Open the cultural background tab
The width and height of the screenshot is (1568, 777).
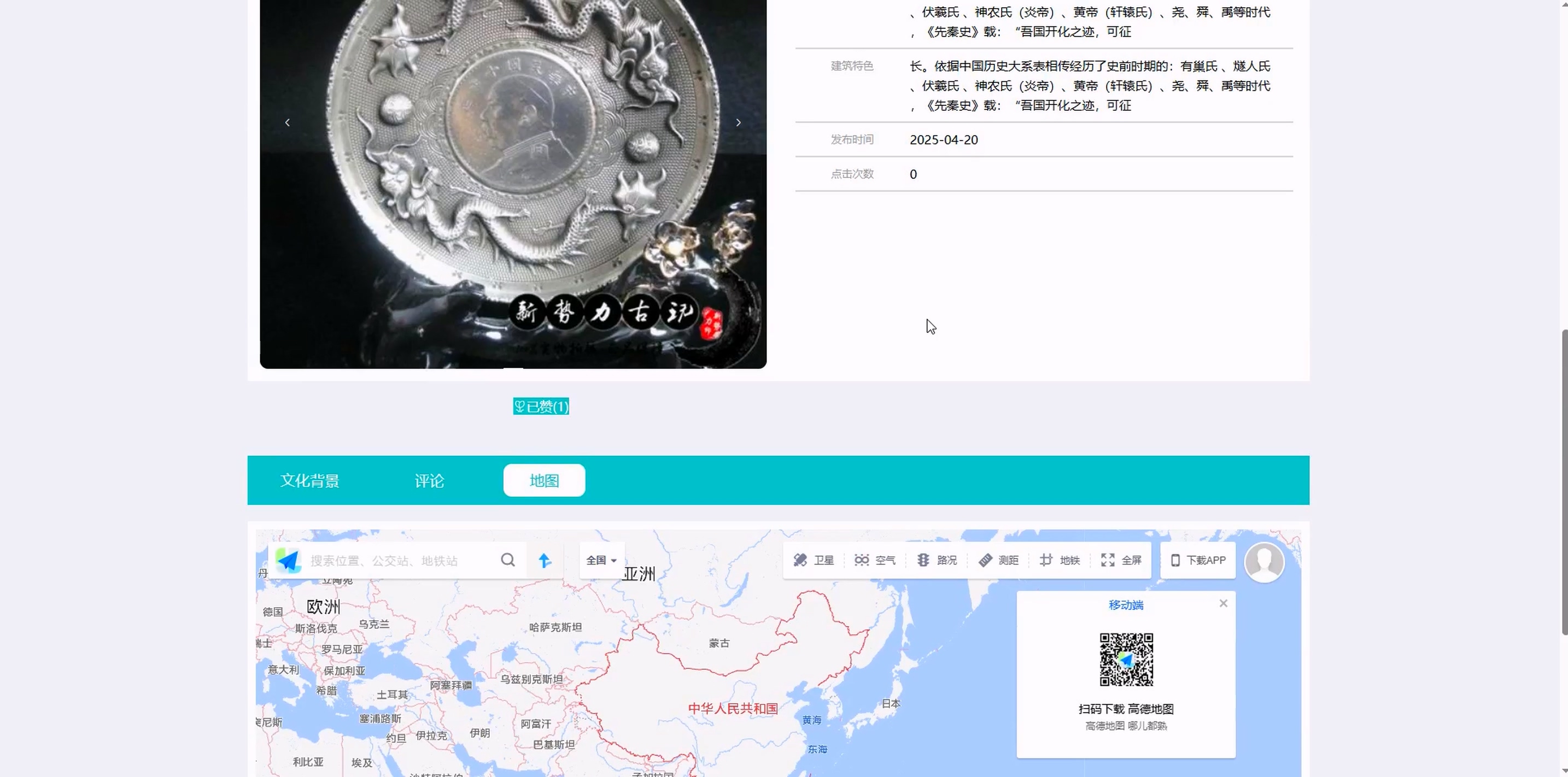point(310,481)
